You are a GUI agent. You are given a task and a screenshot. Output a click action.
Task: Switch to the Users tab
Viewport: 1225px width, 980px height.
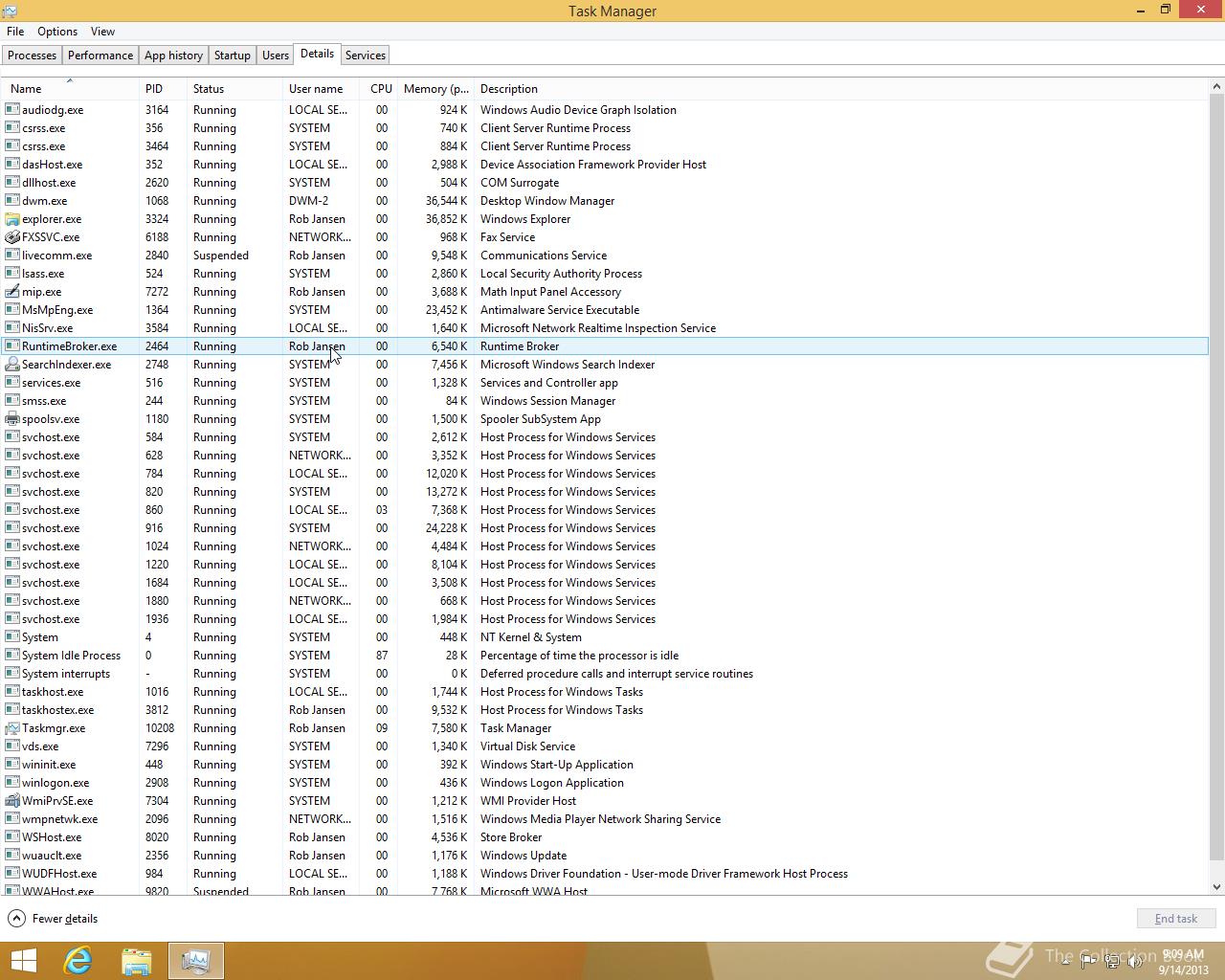(x=276, y=56)
